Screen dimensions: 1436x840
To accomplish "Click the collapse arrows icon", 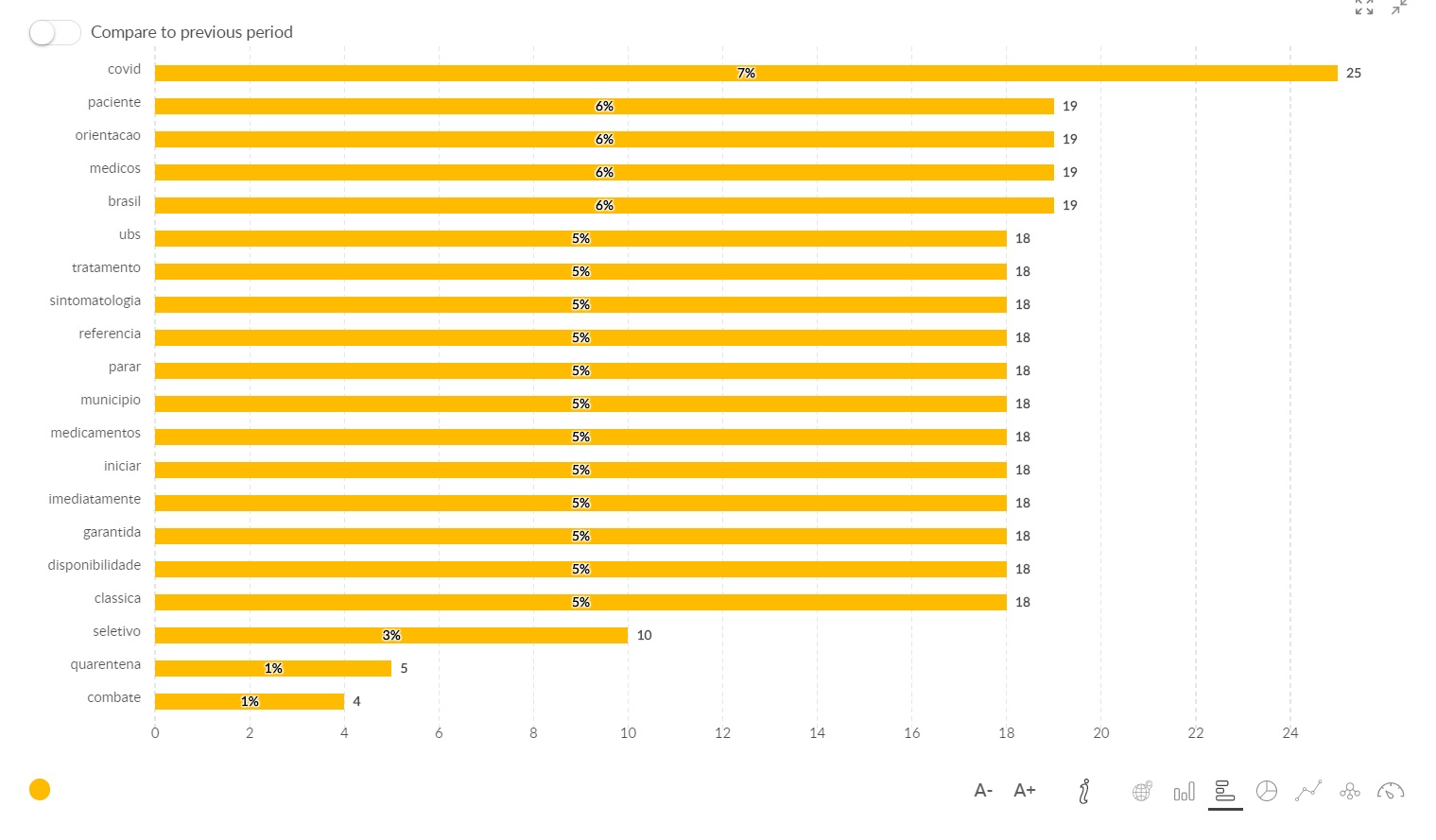I will click(1399, 8).
